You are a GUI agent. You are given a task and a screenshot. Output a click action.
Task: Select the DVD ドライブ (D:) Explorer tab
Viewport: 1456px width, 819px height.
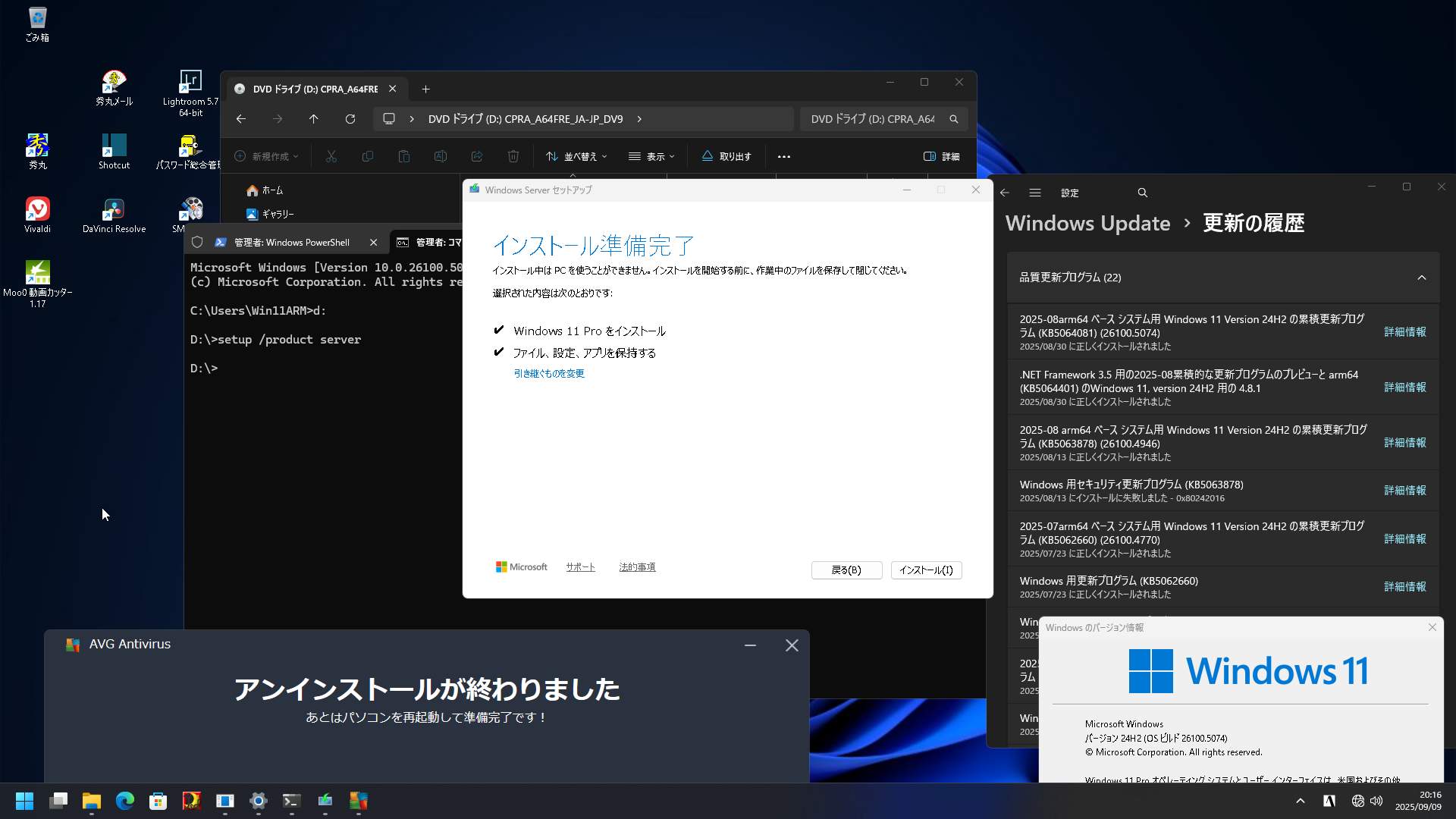pyautogui.click(x=315, y=89)
